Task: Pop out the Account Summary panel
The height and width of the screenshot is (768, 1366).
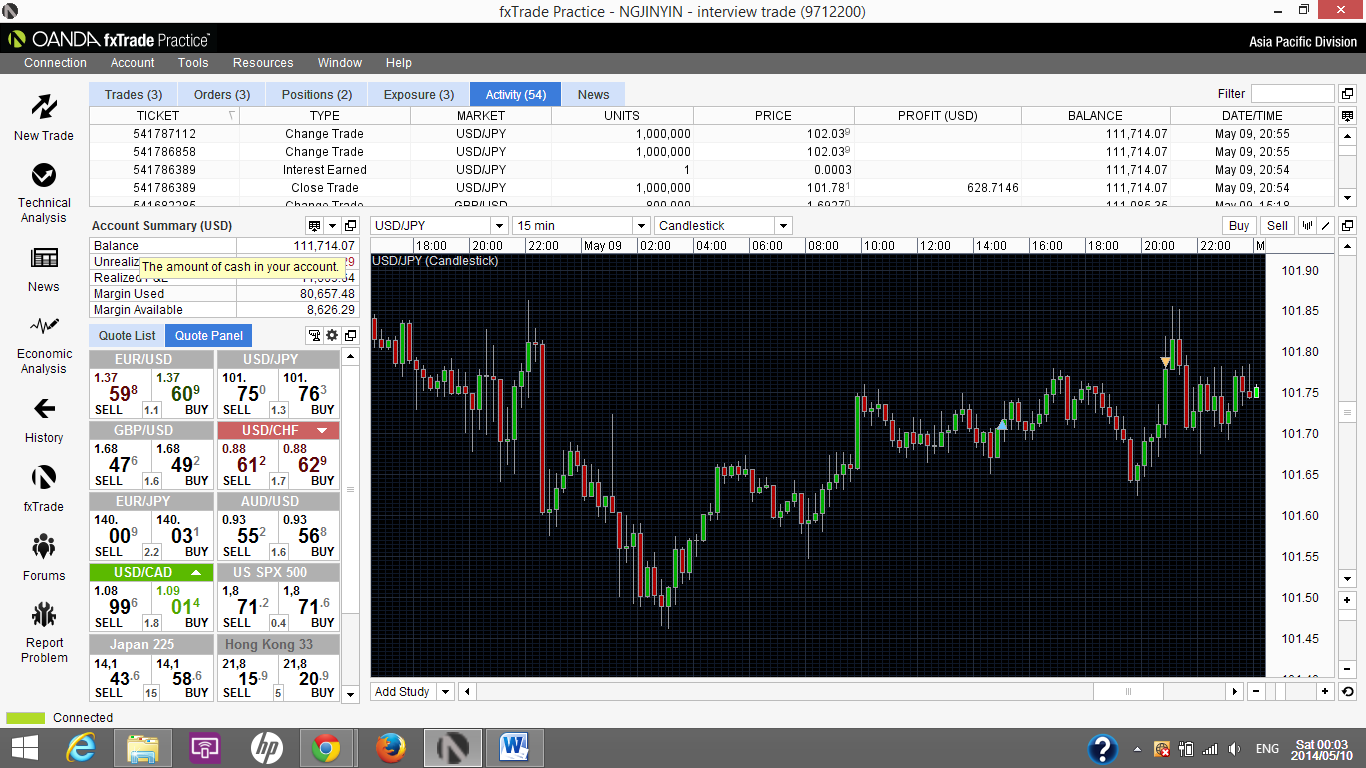Action: tap(350, 226)
